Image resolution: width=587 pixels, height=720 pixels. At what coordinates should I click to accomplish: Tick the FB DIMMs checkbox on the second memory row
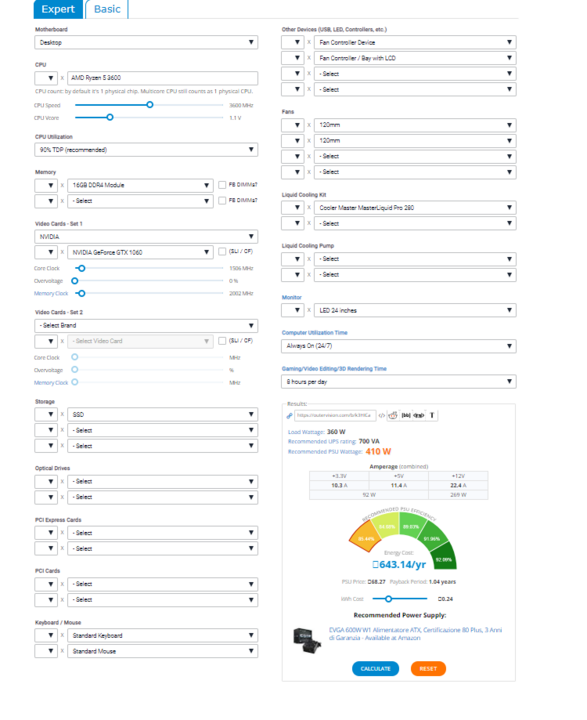pos(222,201)
